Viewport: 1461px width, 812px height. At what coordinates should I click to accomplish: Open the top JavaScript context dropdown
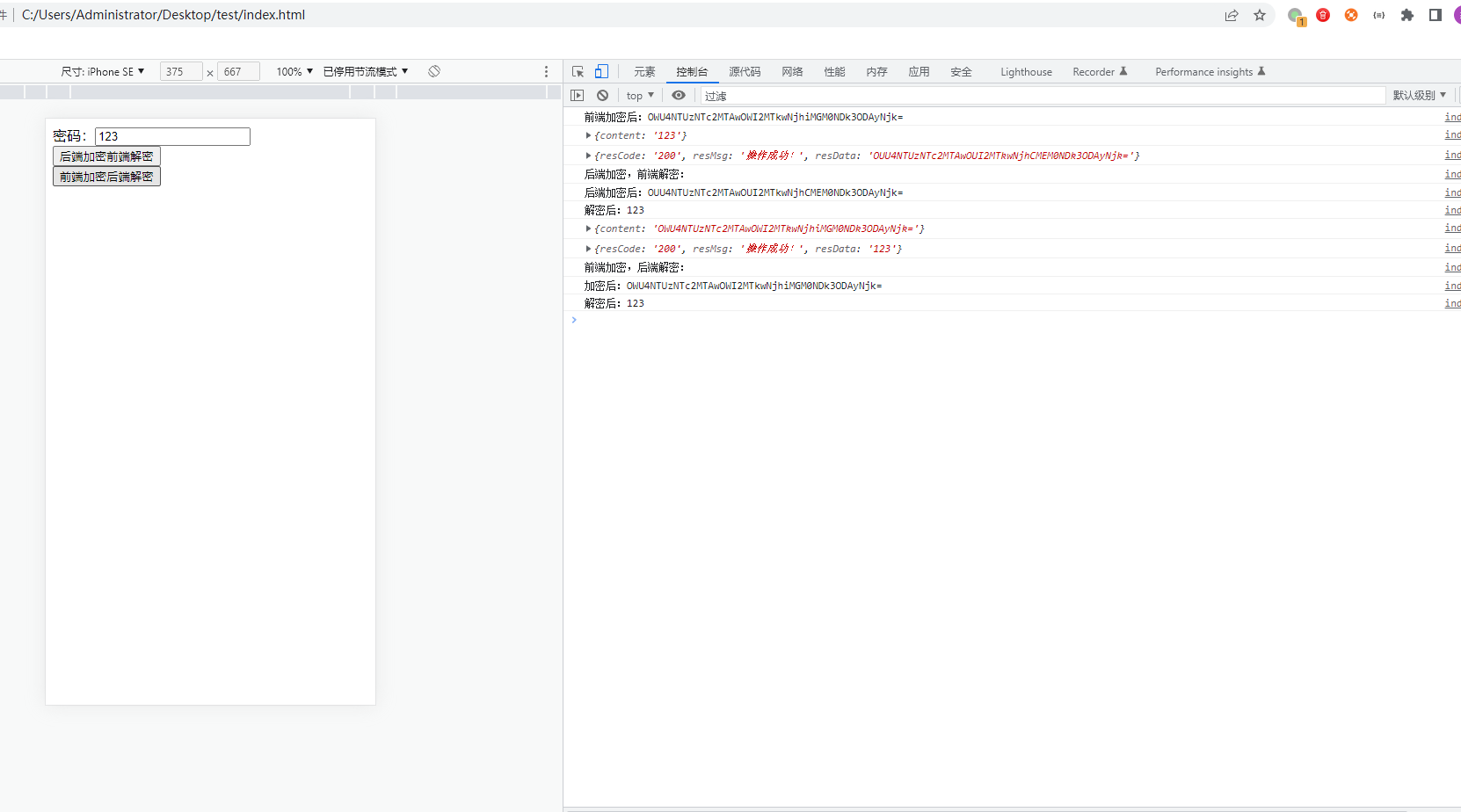click(x=640, y=96)
